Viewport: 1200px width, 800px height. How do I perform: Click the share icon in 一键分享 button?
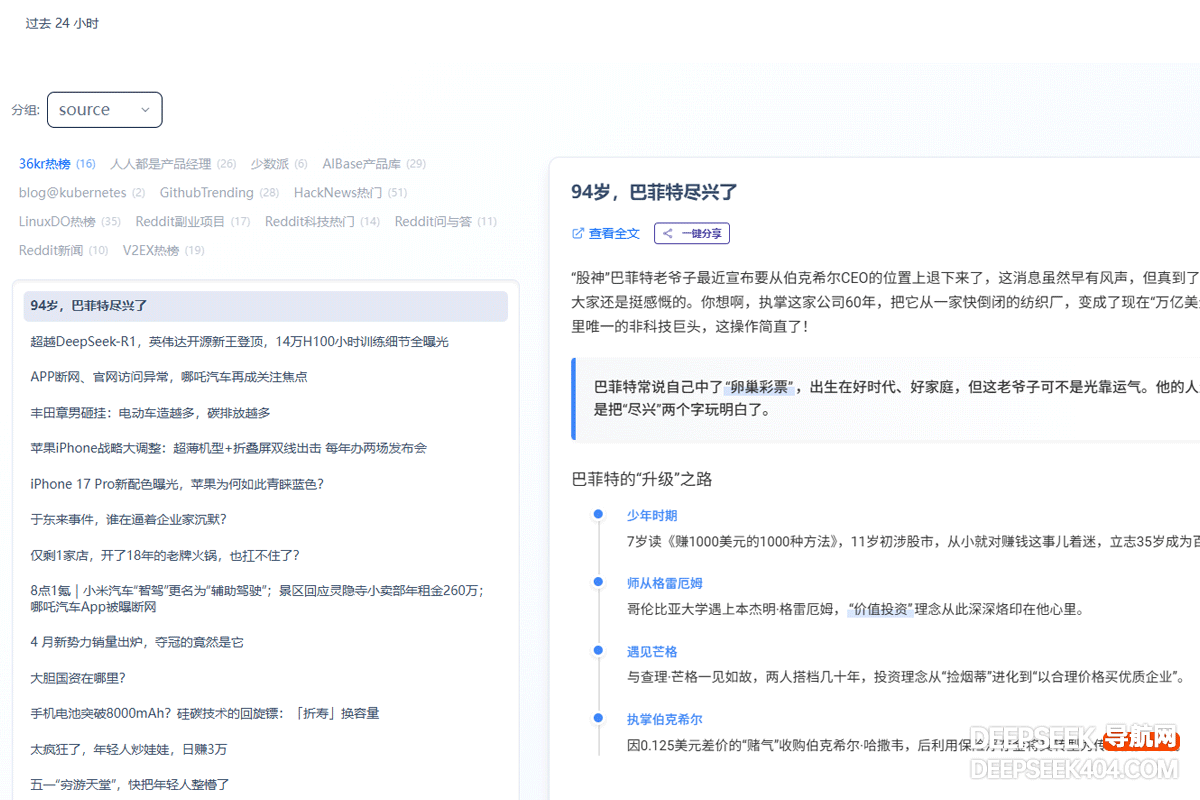[668, 234]
